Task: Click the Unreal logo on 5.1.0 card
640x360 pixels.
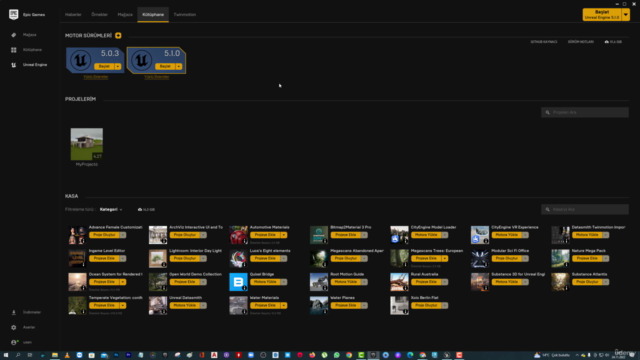Action: pos(142,60)
